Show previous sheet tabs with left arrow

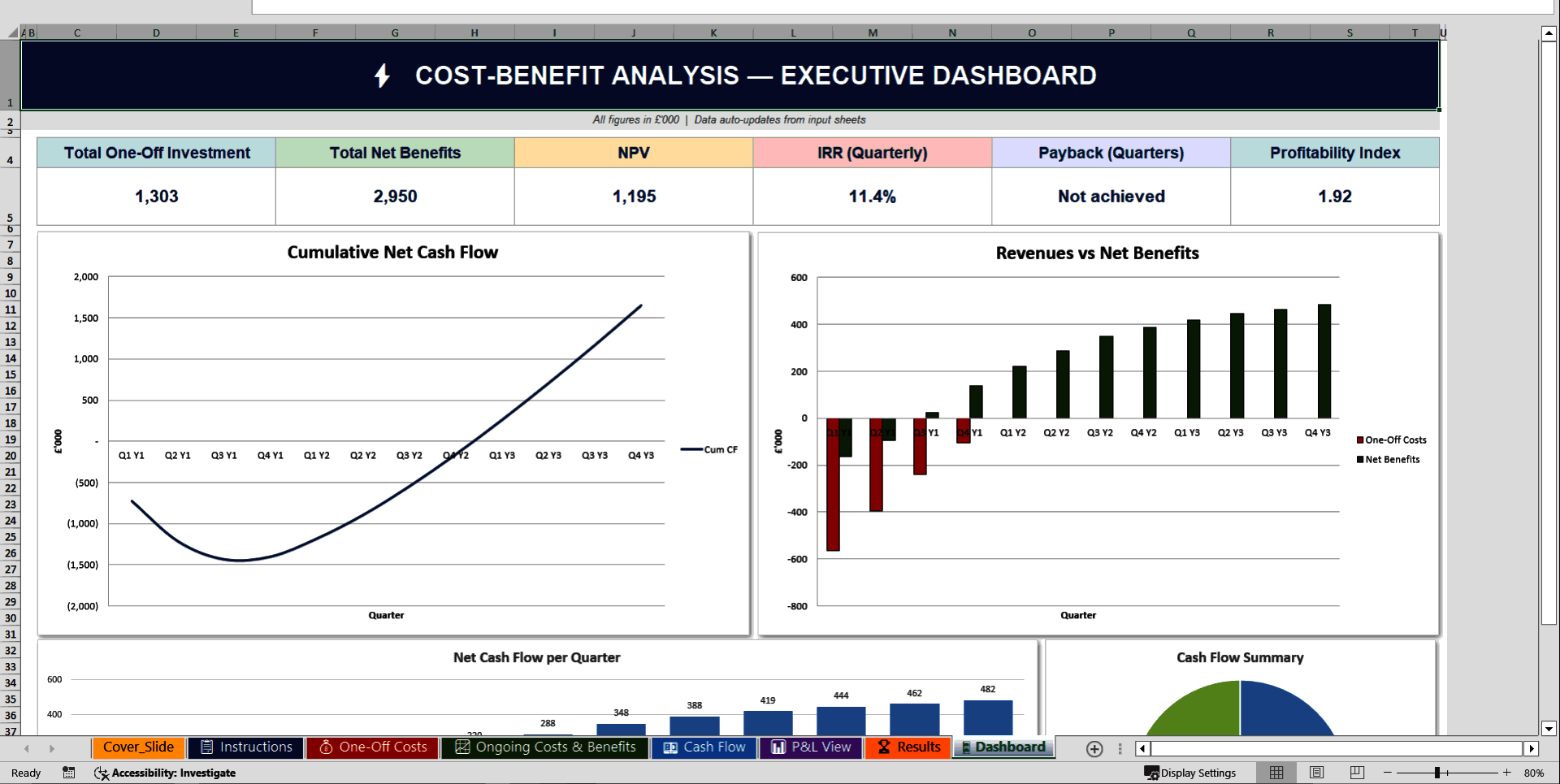pos(27,749)
